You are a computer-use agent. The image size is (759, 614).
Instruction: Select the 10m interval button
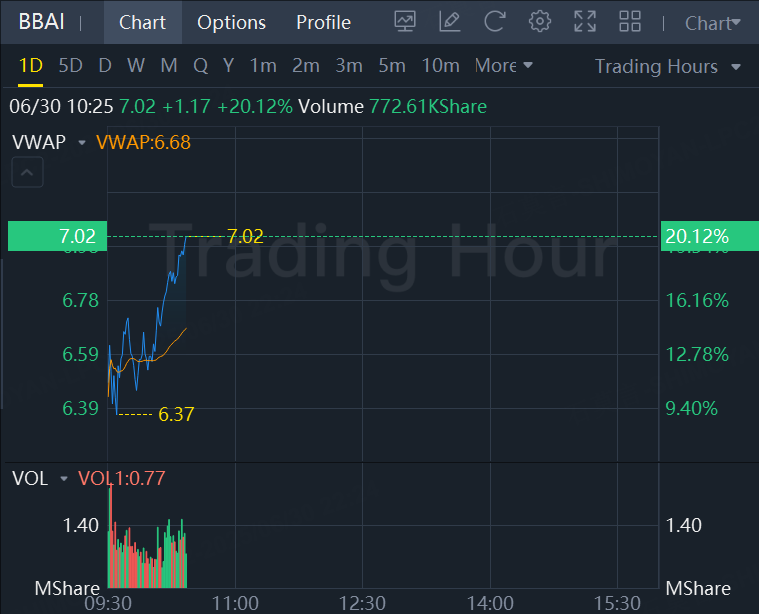[440, 66]
